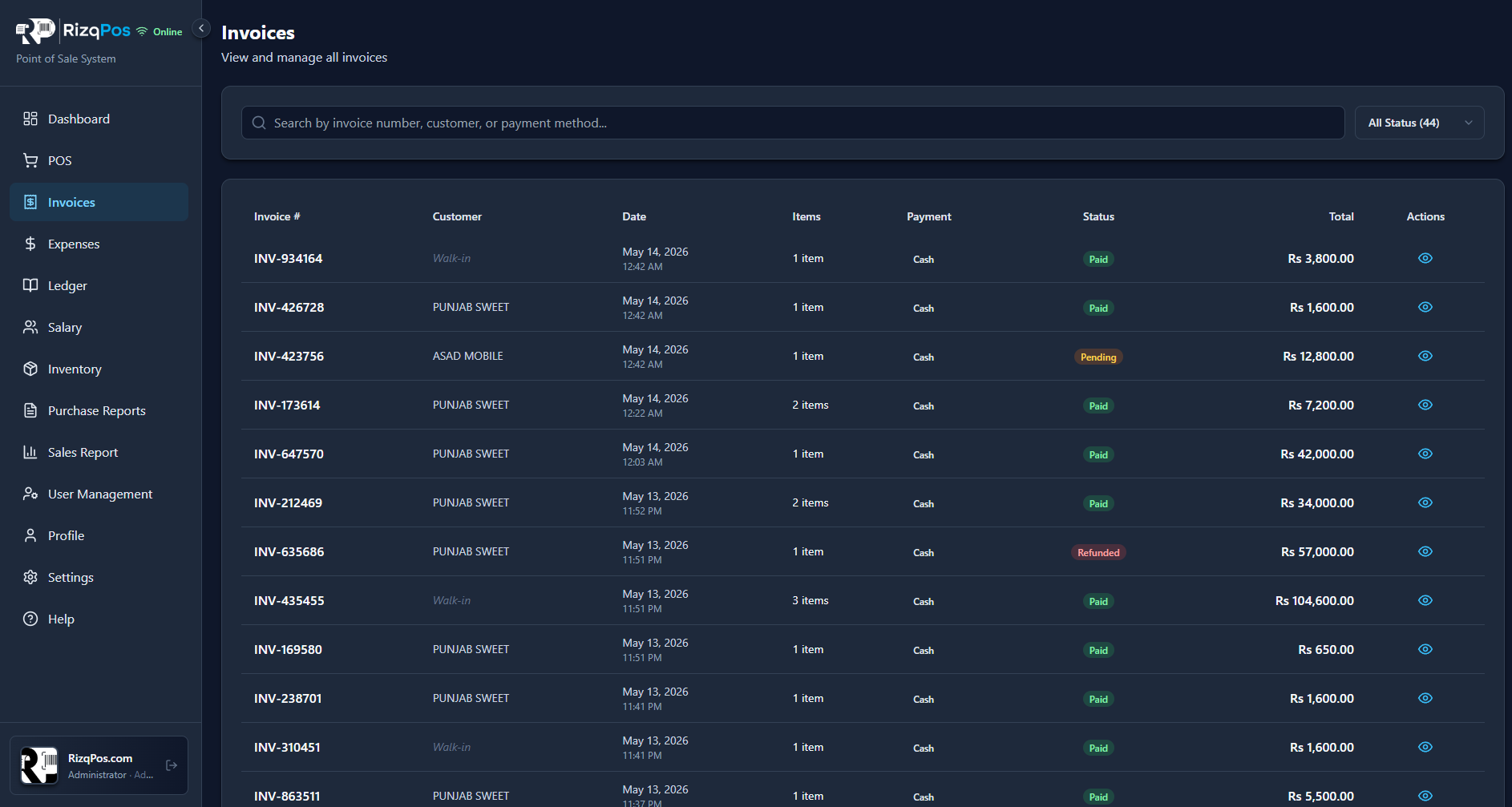Click total Rs 104,600.00
This screenshot has width=1512, height=807.
pyautogui.click(x=1315, y=600)
